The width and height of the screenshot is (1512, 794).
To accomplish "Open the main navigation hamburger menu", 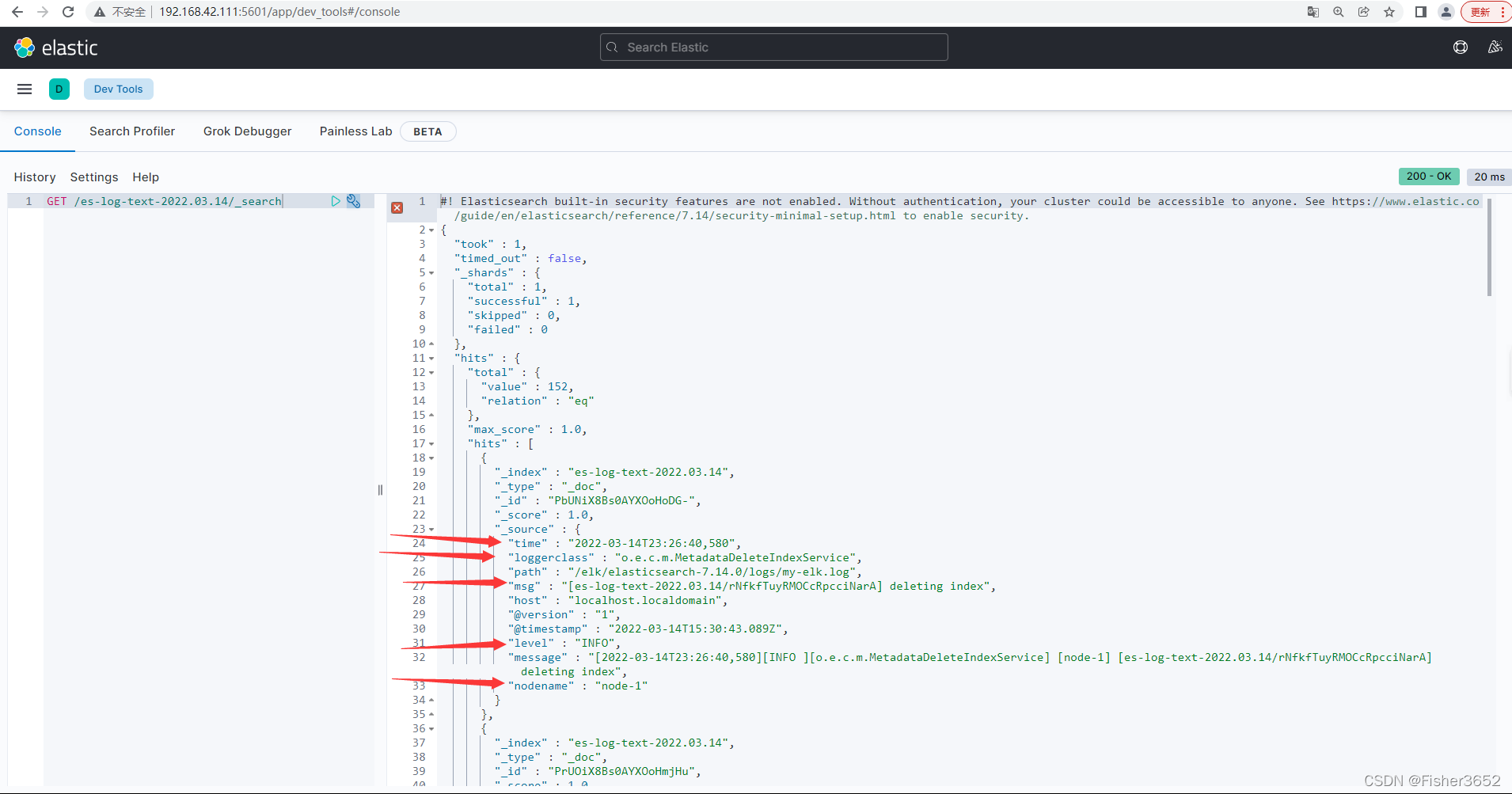I will pyautogui.click(x=25, y=89).
